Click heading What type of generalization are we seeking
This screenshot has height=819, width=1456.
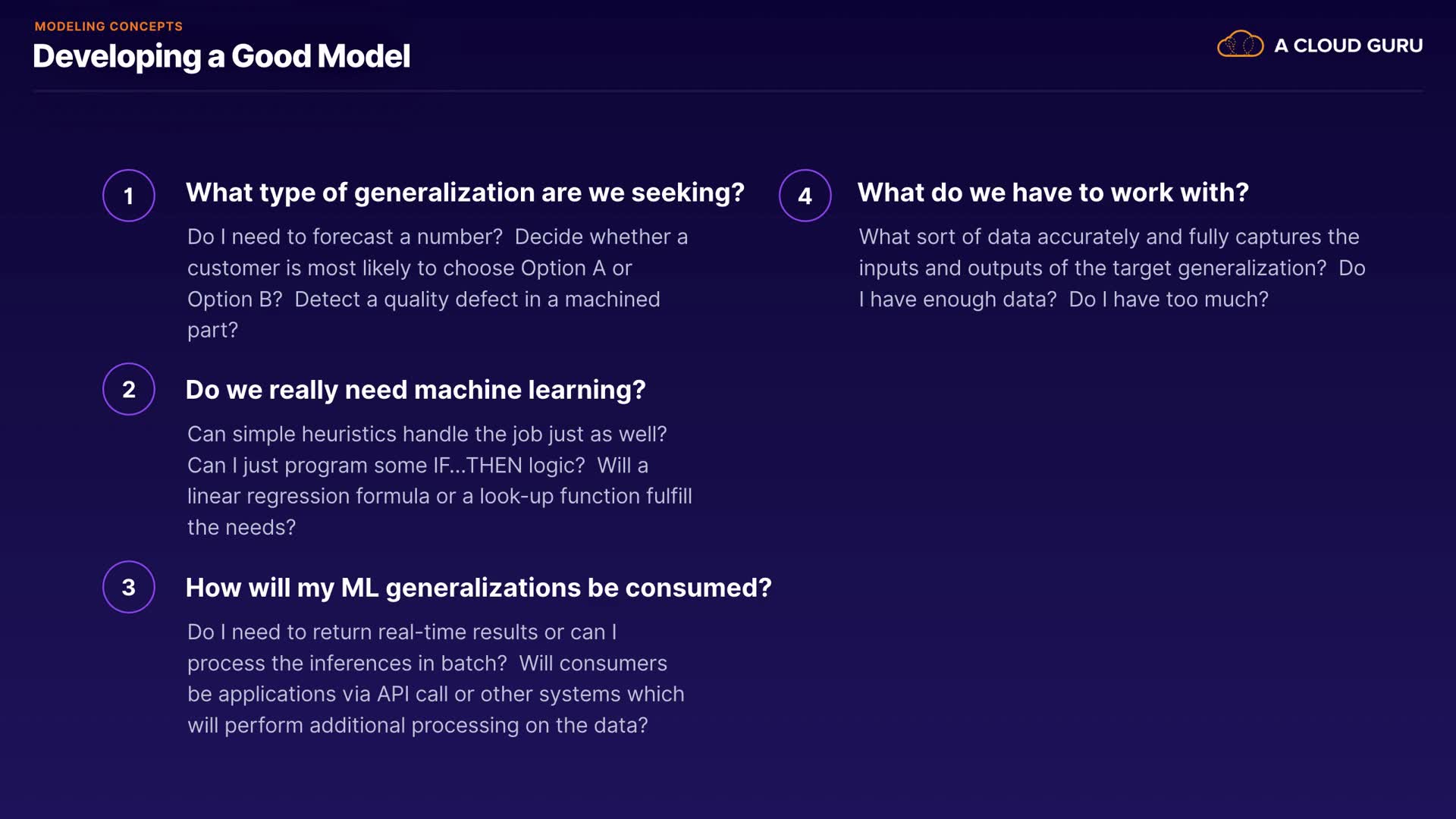click(465, 193)
